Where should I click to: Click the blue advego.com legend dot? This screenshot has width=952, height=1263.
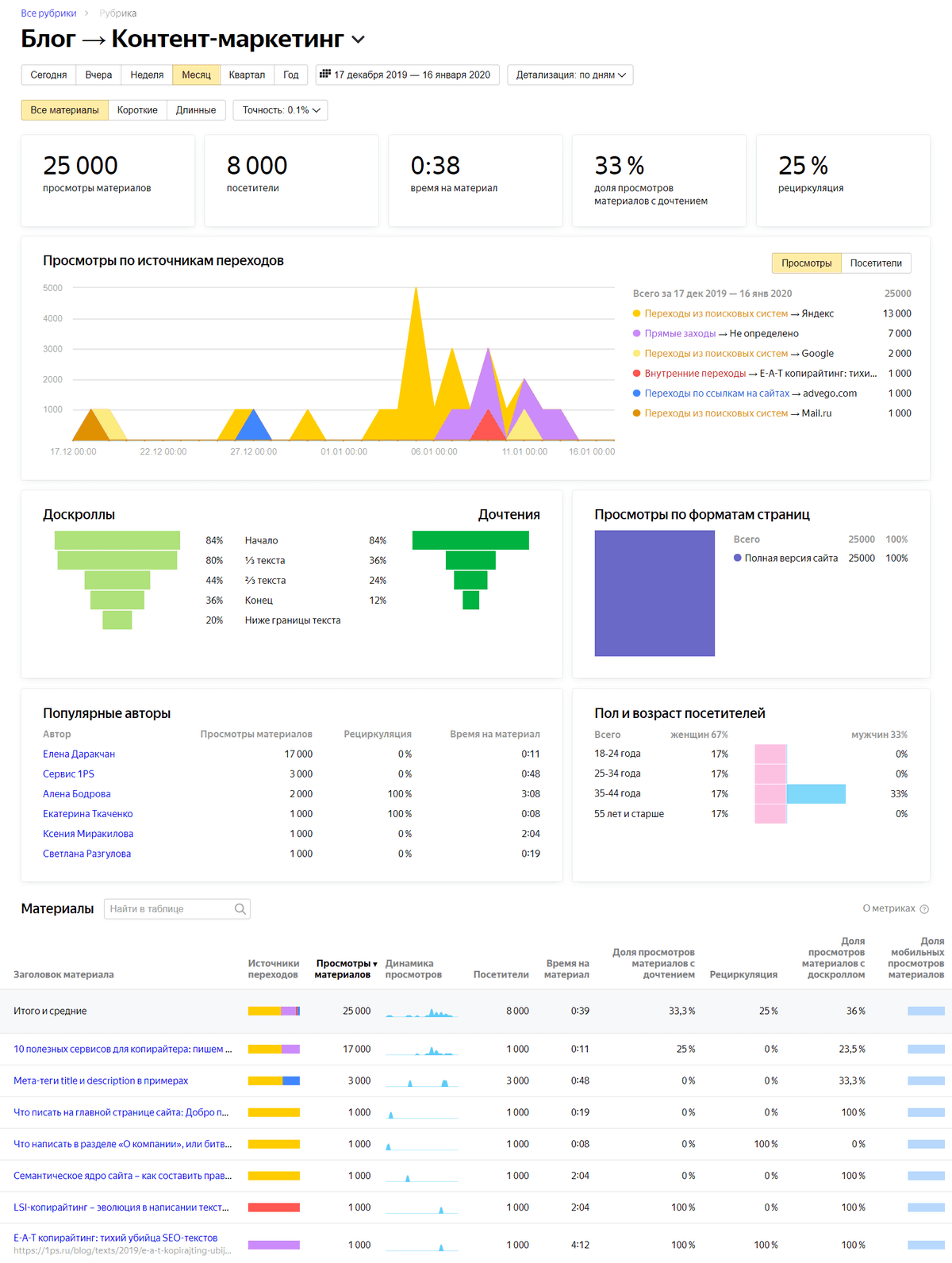pos(636,393)
